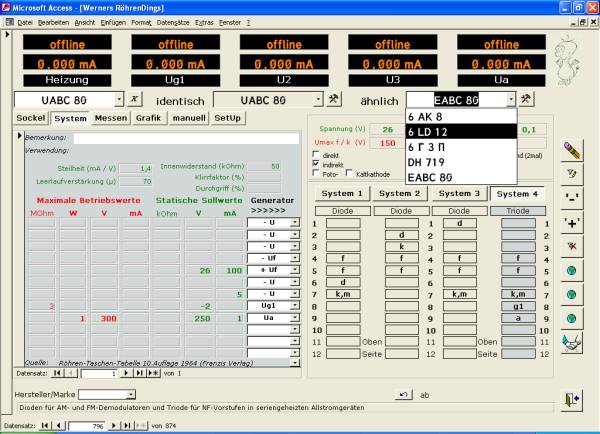Choose '6 Г 3 П' from the dropdown list

(x=461, y=147)
